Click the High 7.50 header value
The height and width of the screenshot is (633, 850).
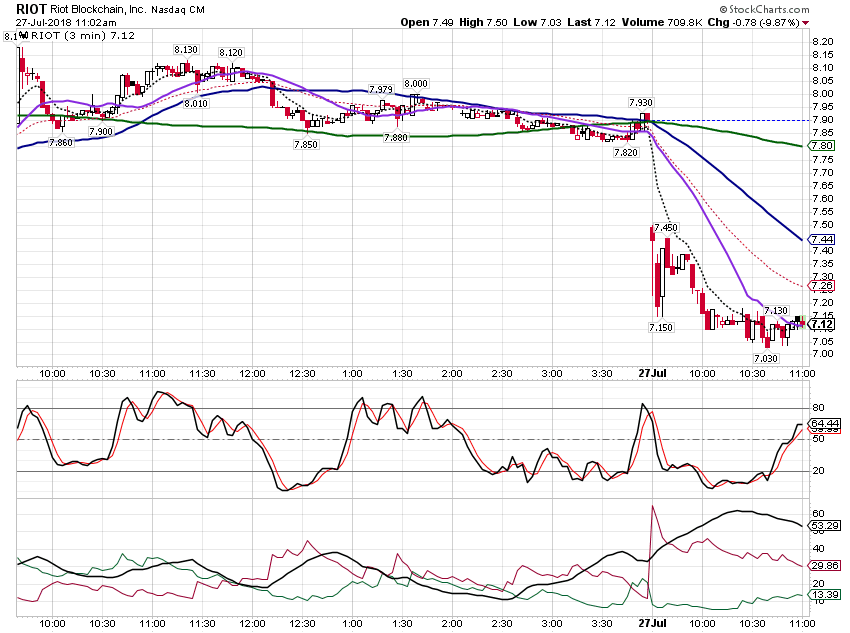(483, 22)
